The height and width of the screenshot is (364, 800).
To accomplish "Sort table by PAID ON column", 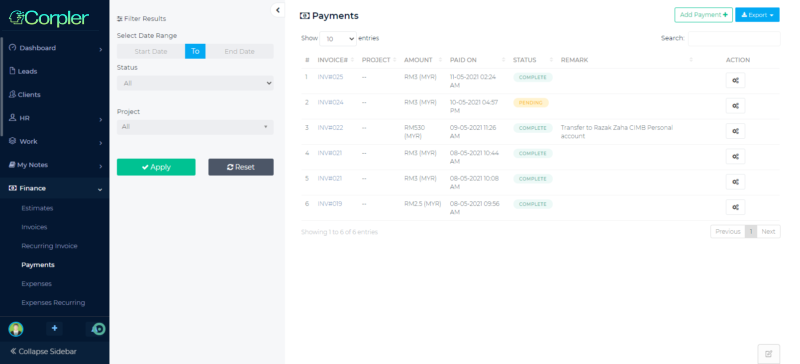I will [x=476, y=60].
